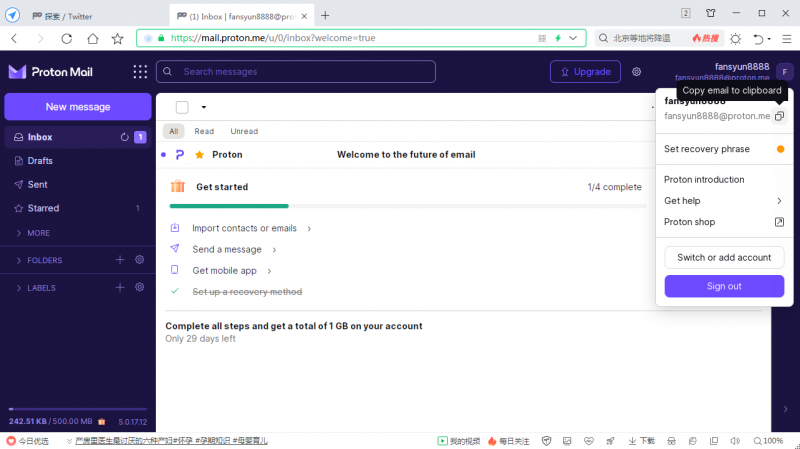Expand the right side panel arrow
Screen dimensions: 800x449
point(785,409)
